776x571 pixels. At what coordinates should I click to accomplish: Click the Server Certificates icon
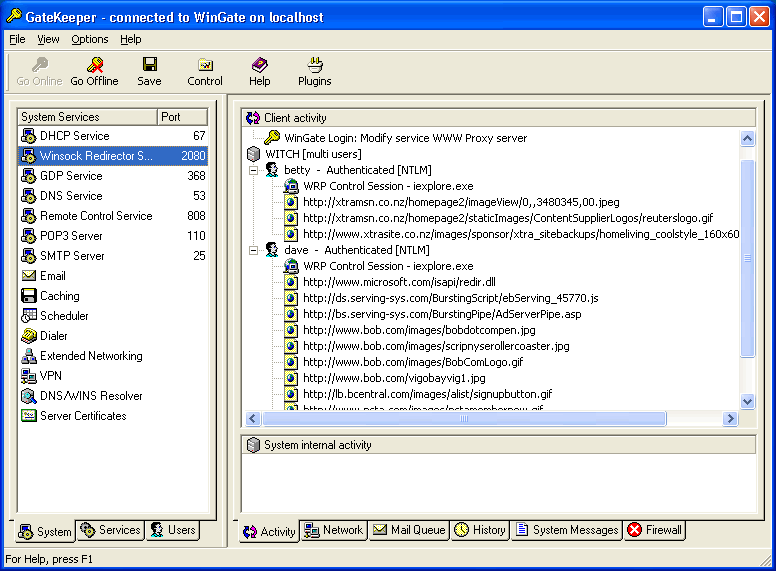(29, 416)
